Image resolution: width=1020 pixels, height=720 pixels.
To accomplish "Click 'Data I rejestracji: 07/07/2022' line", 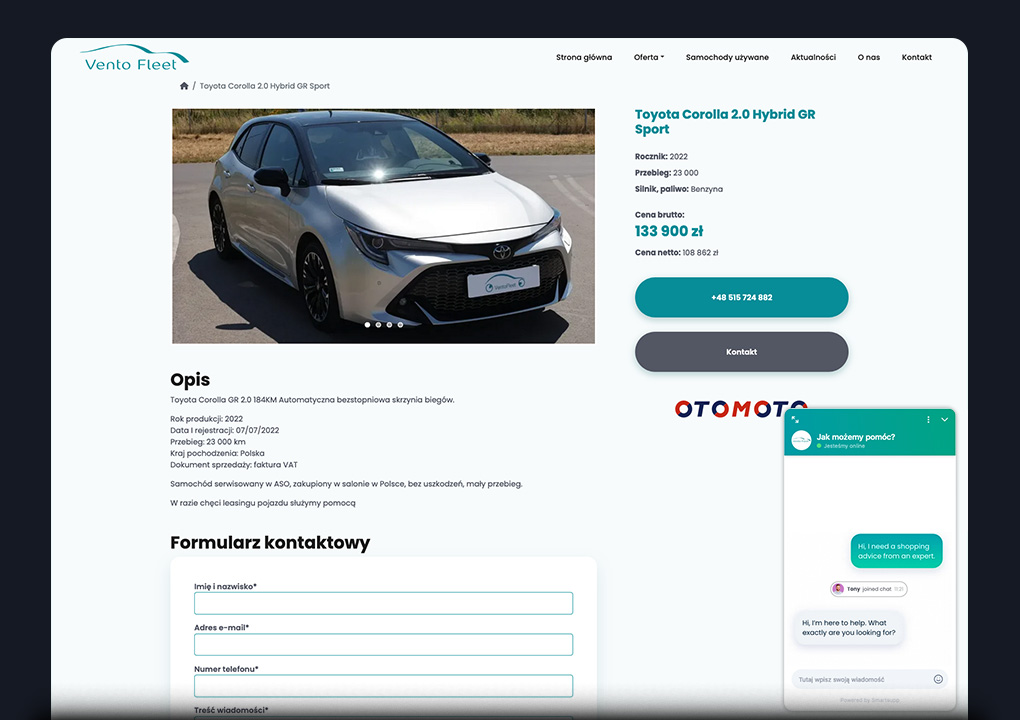I will [x=224, y=430].
